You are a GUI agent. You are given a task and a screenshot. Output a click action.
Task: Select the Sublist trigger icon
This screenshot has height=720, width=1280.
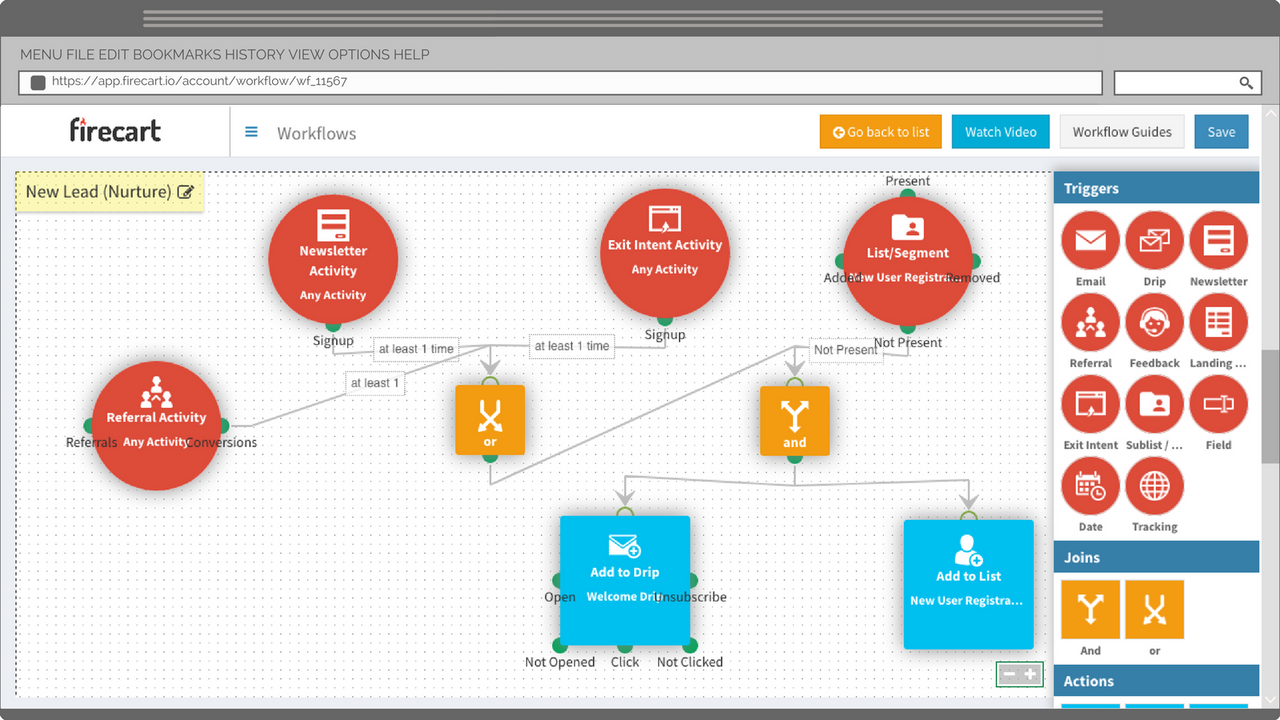tap(1154, 405)
